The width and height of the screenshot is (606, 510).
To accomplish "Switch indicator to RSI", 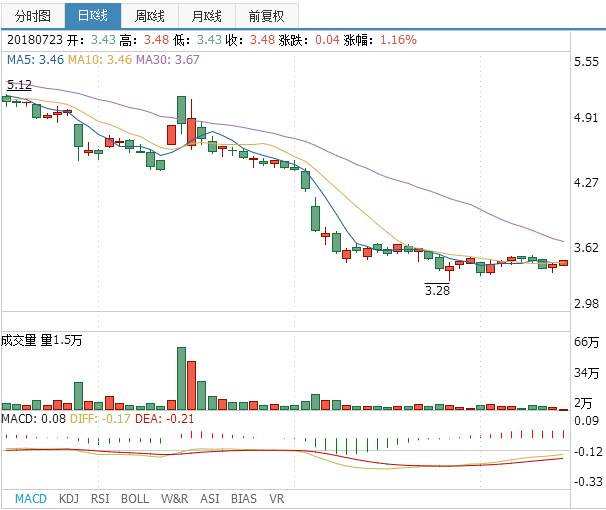I will (100, 498).
